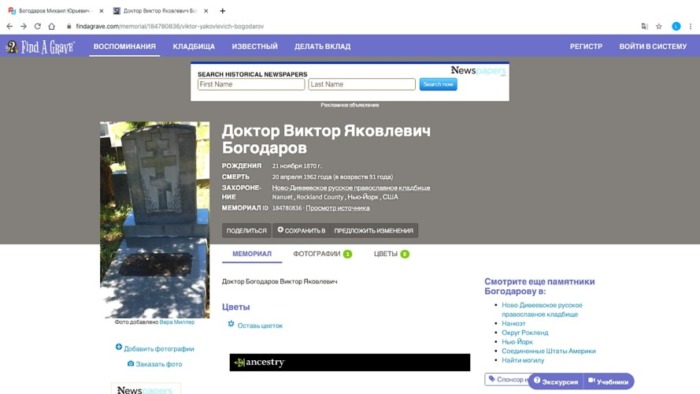Screen dimensions: 700x394
Task: Click the ПОДЕЛИТЬСЯ button
Action: pos(246,230)
